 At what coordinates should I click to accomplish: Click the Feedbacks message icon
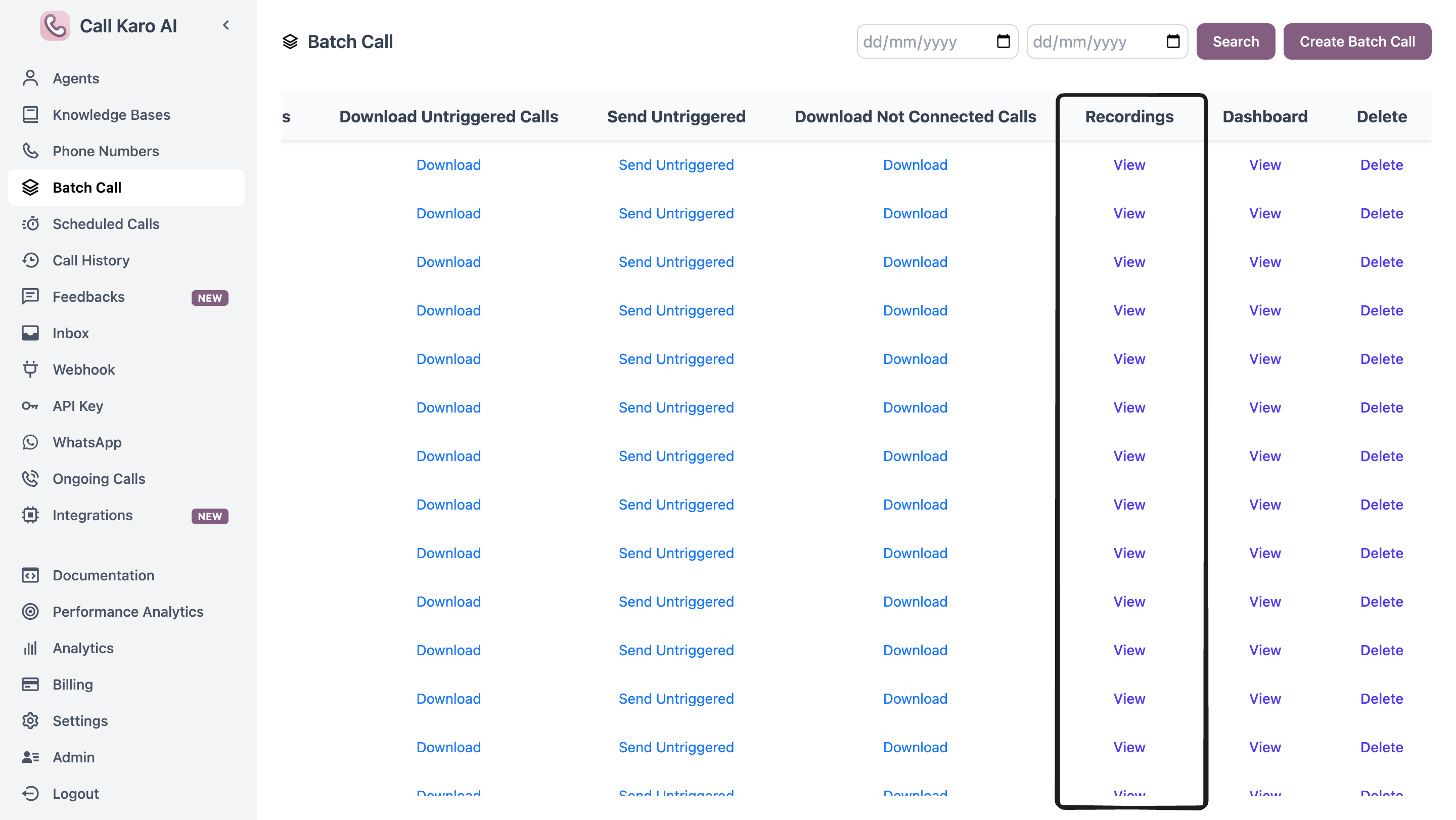[30, 297]
